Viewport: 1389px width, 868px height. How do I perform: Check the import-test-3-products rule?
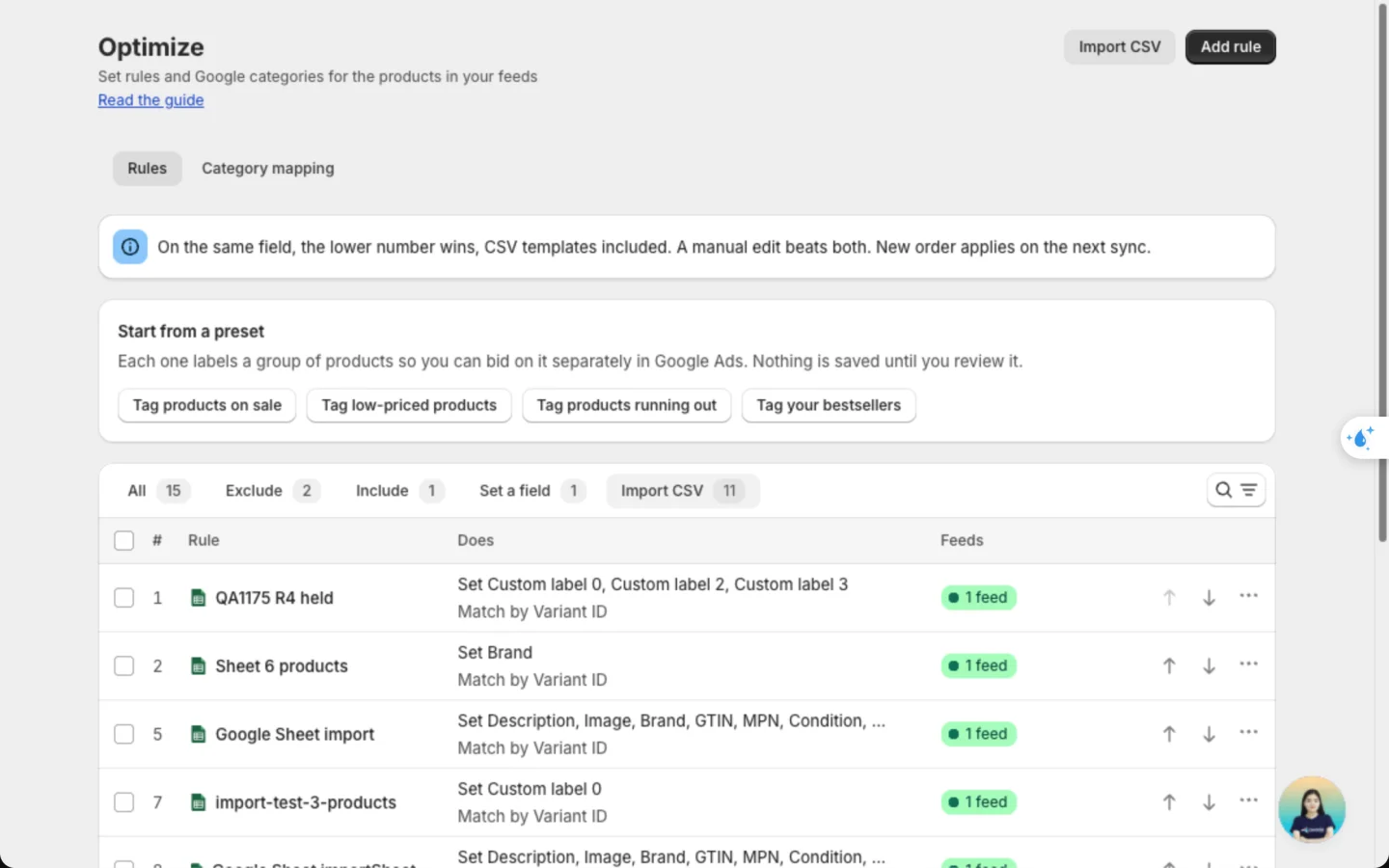124,802
